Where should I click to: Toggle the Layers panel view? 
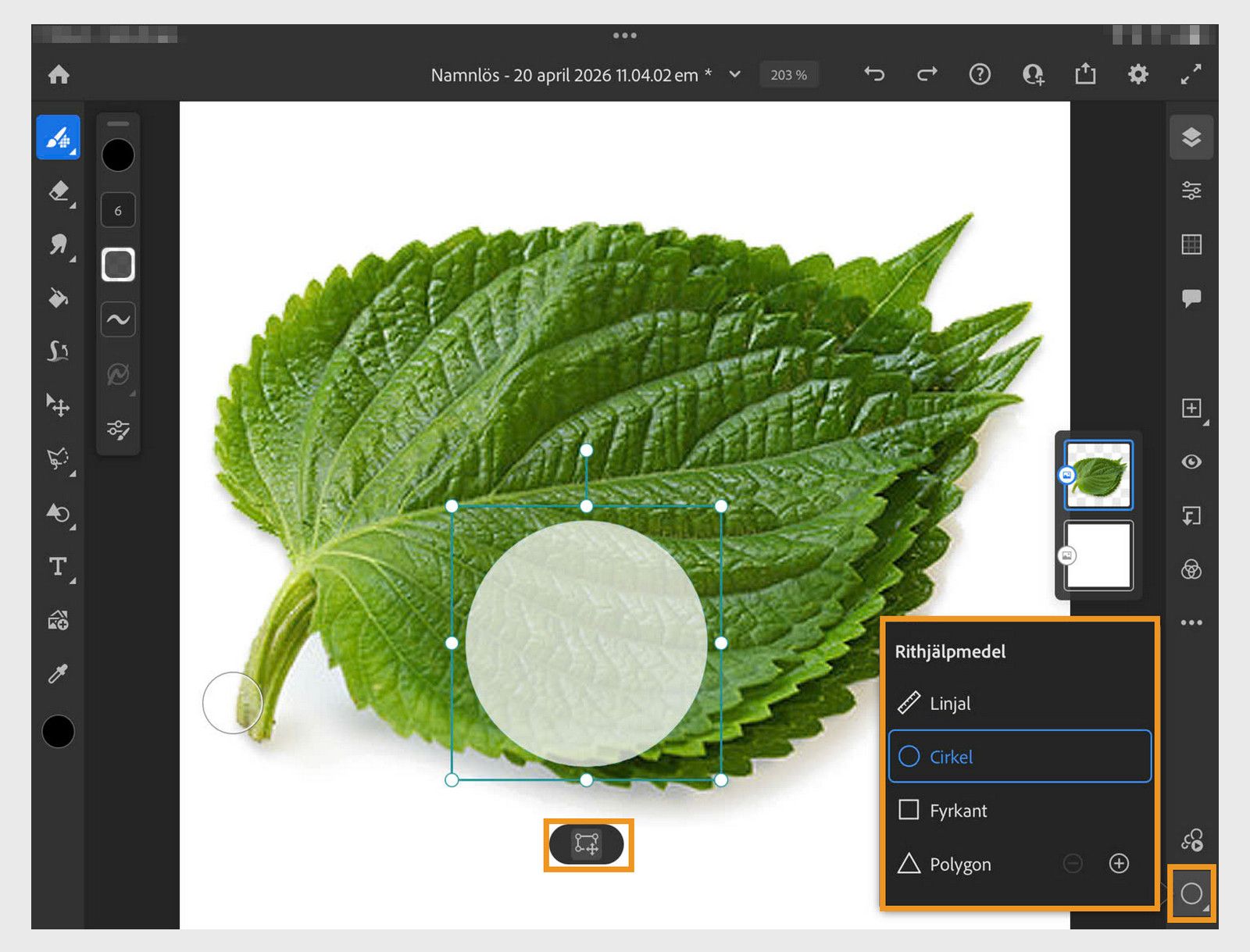[x=1191, y=137]
